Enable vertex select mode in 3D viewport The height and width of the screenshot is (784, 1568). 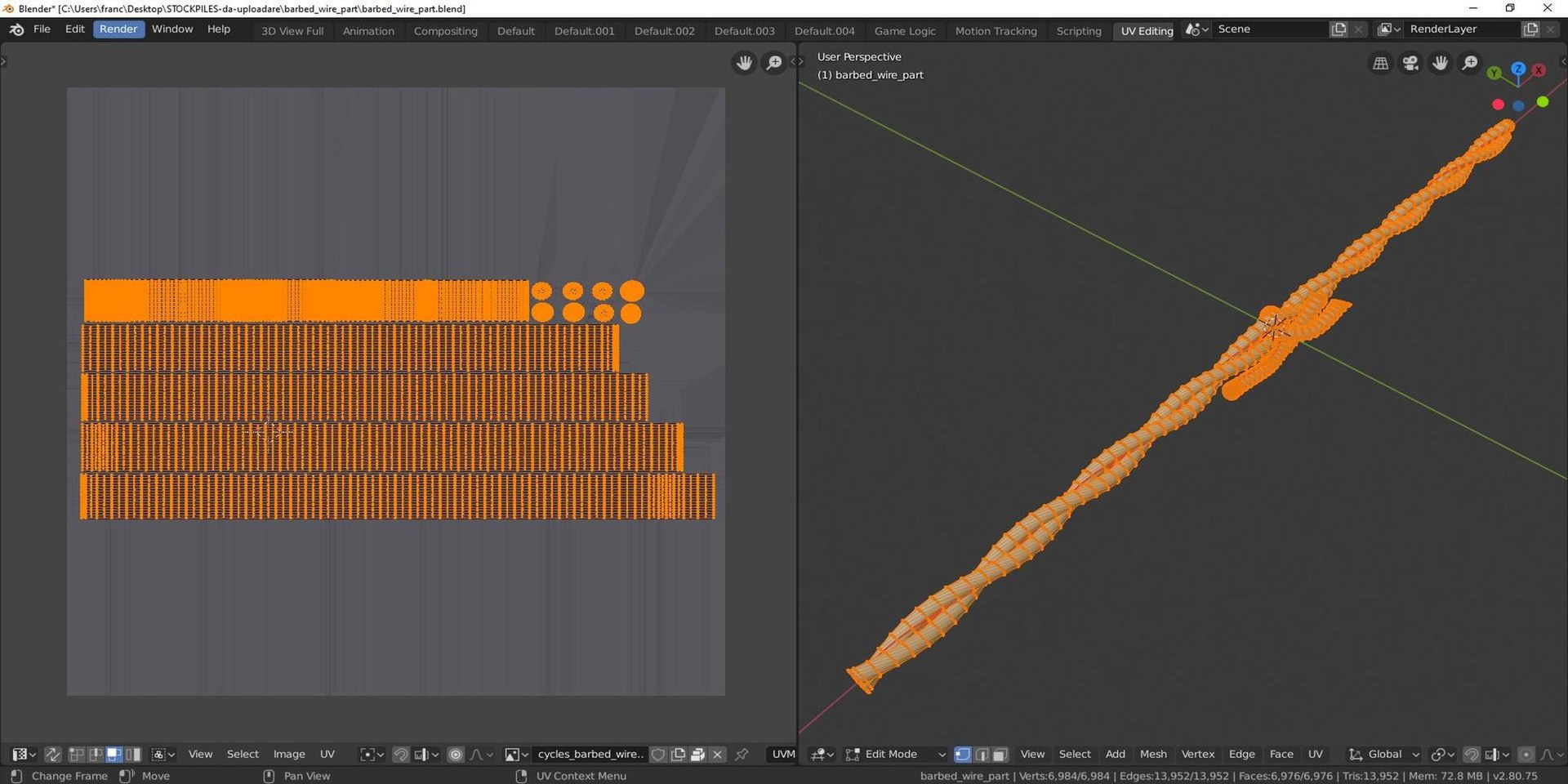tap(963, 755)
